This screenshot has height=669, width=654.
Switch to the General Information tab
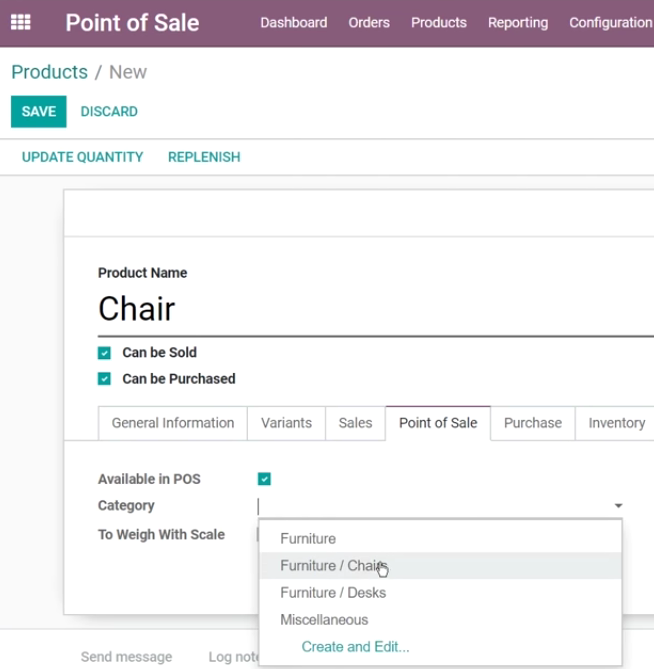pyautogui.click(x=173, y=423)
